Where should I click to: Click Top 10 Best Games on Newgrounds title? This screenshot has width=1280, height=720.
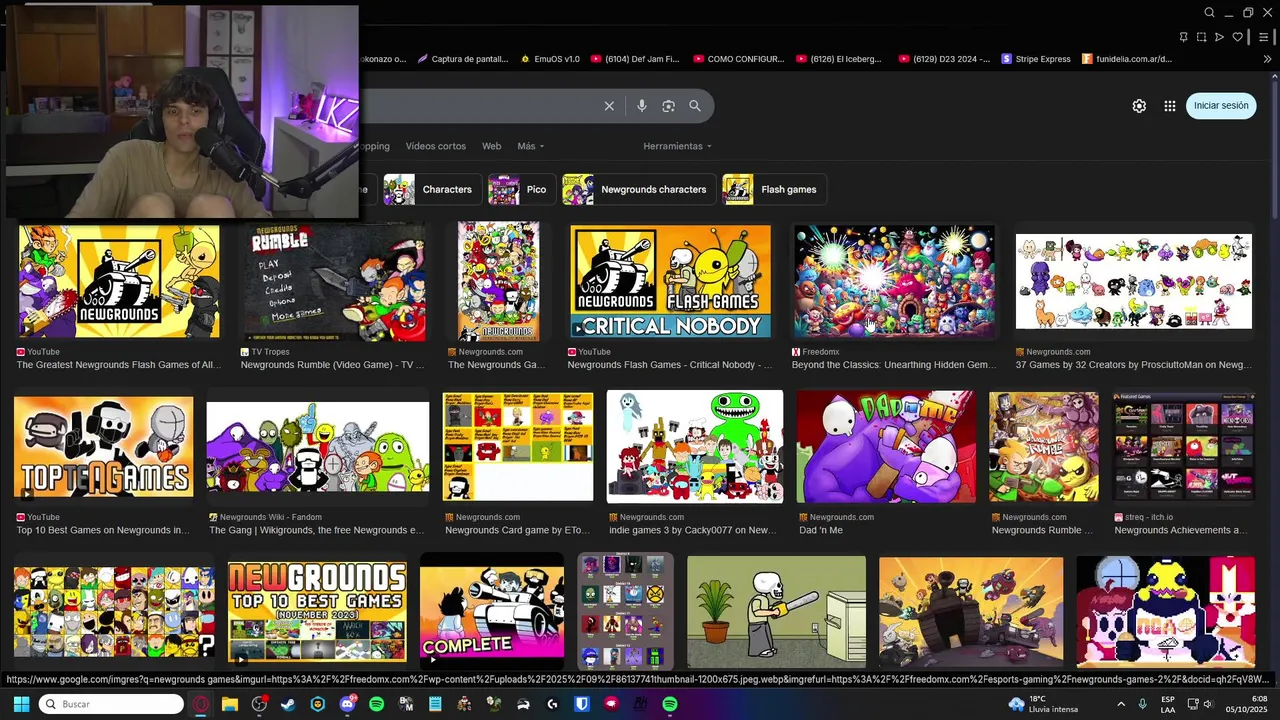point(103,530)
